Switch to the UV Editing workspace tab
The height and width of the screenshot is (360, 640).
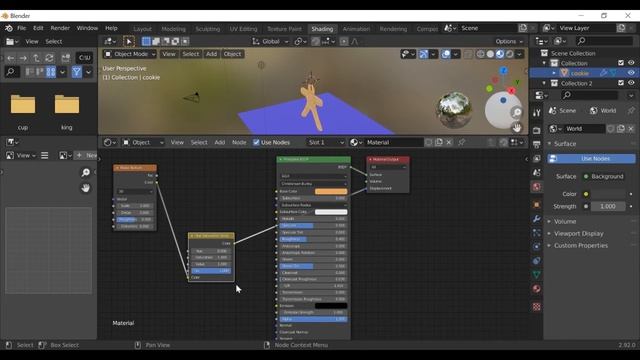tap(243, 29)
